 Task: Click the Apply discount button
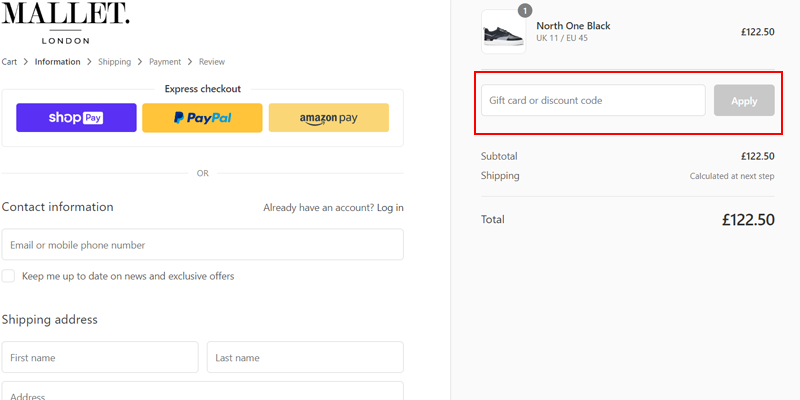coord(744,101)
